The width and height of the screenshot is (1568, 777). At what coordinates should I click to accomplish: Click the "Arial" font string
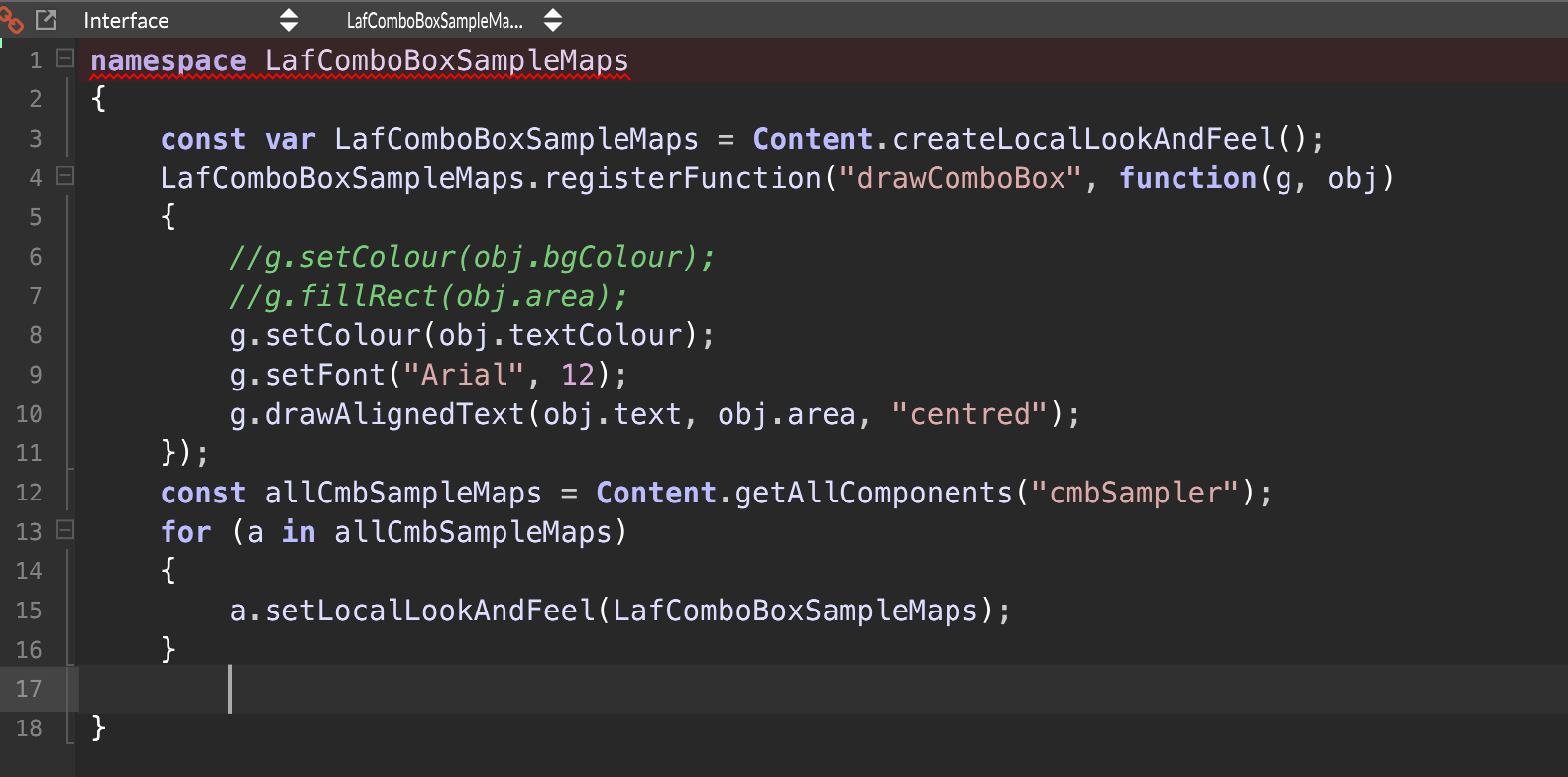(463, 375)
